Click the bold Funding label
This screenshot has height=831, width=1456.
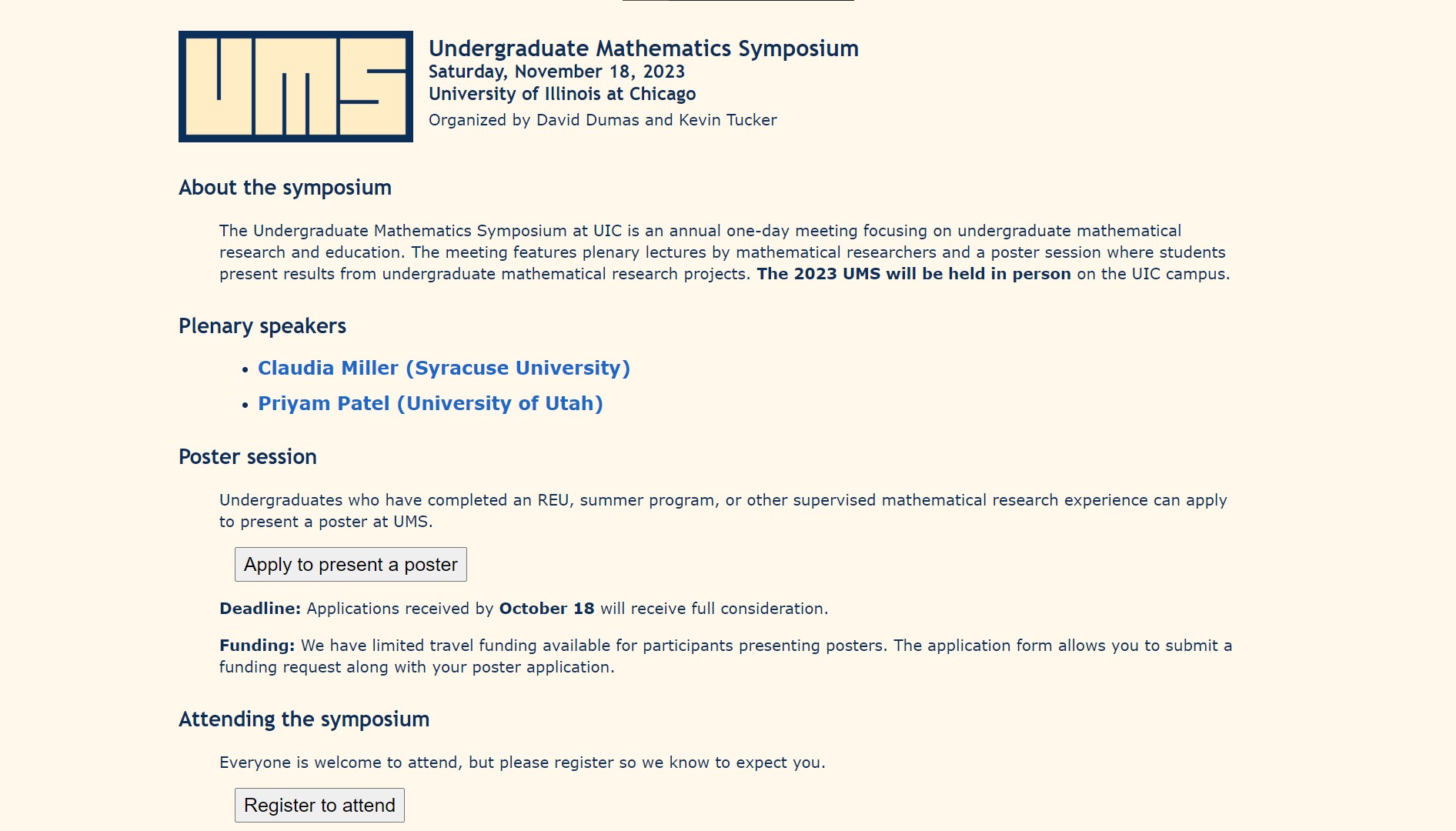pyautogui.click(x=256, y=646)
